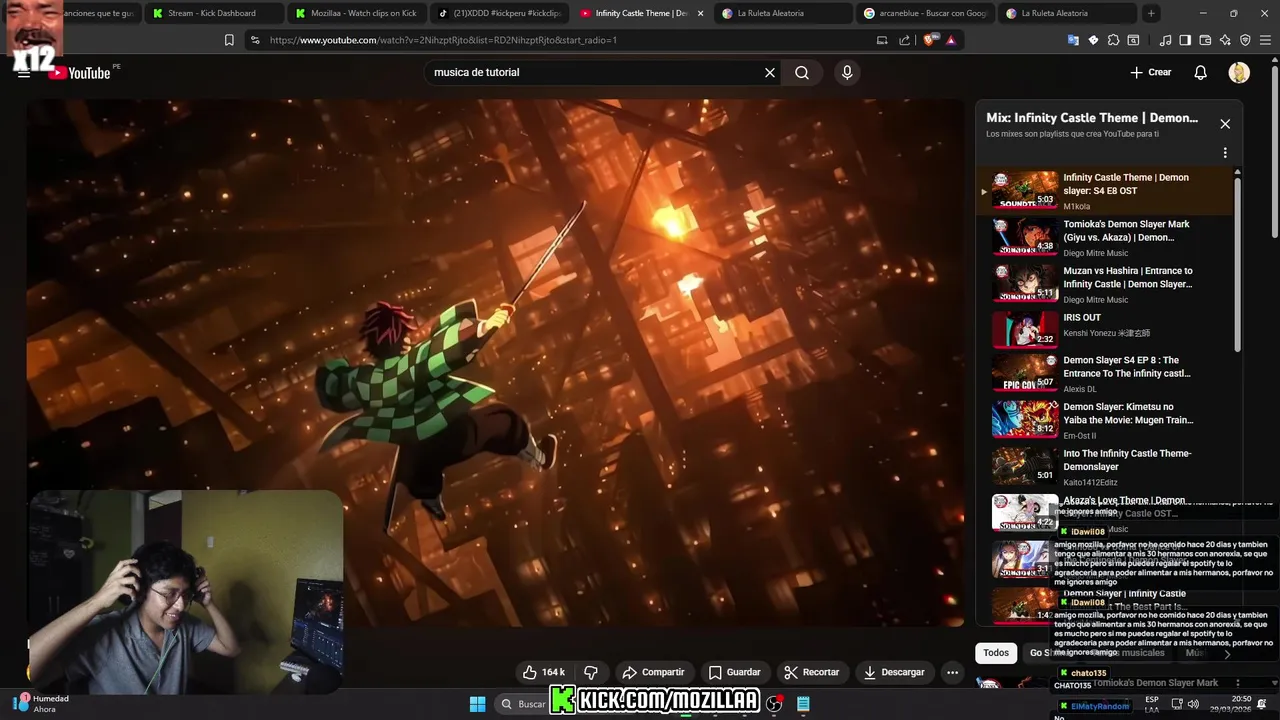The width and height of the screenshot is (1280, 720).
Task: Close the Infinity Castle Theme tab
Action: coord(700,13)
